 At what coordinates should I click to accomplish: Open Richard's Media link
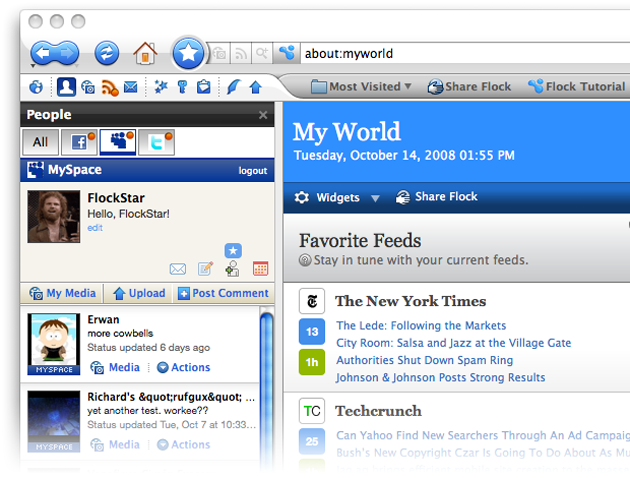[x=115, y=445]
